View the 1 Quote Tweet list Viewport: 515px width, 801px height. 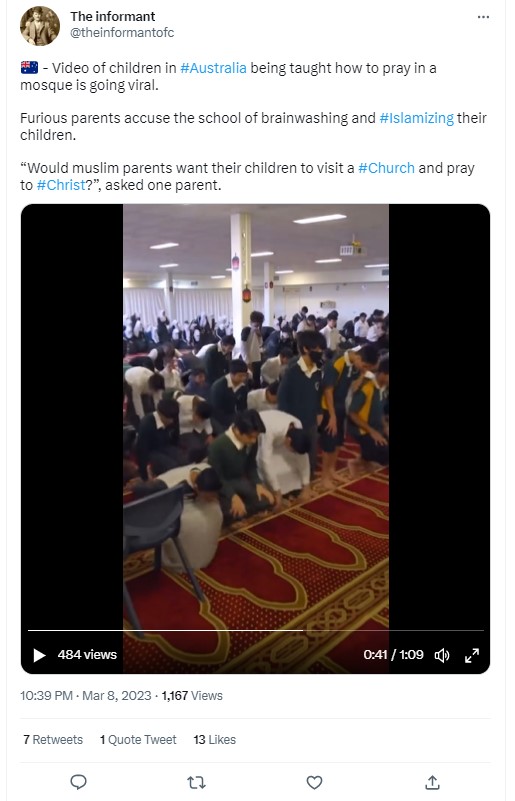click(x=138, y=739)
